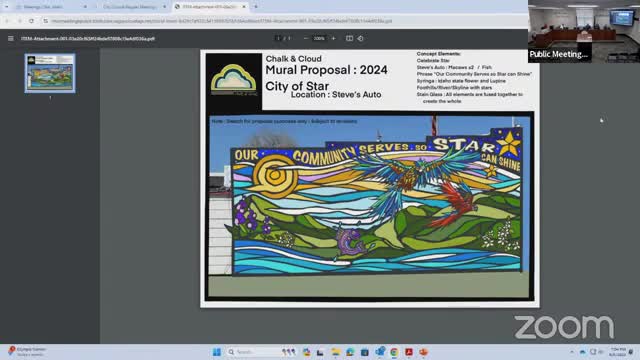Image resolution: width=640 pixels, height=360 pixels.
Task: Click the taskbar Search box
Action: [261, 352]
